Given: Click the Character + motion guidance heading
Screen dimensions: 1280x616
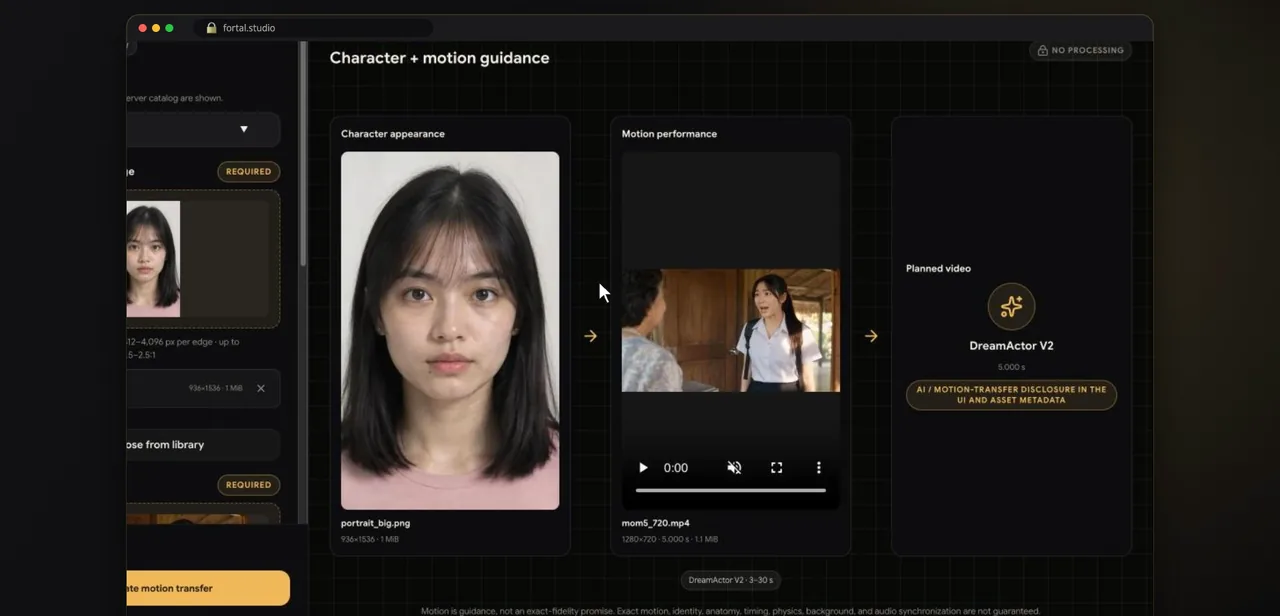Looking at the screenshot, I should click(x=439, y=58).
